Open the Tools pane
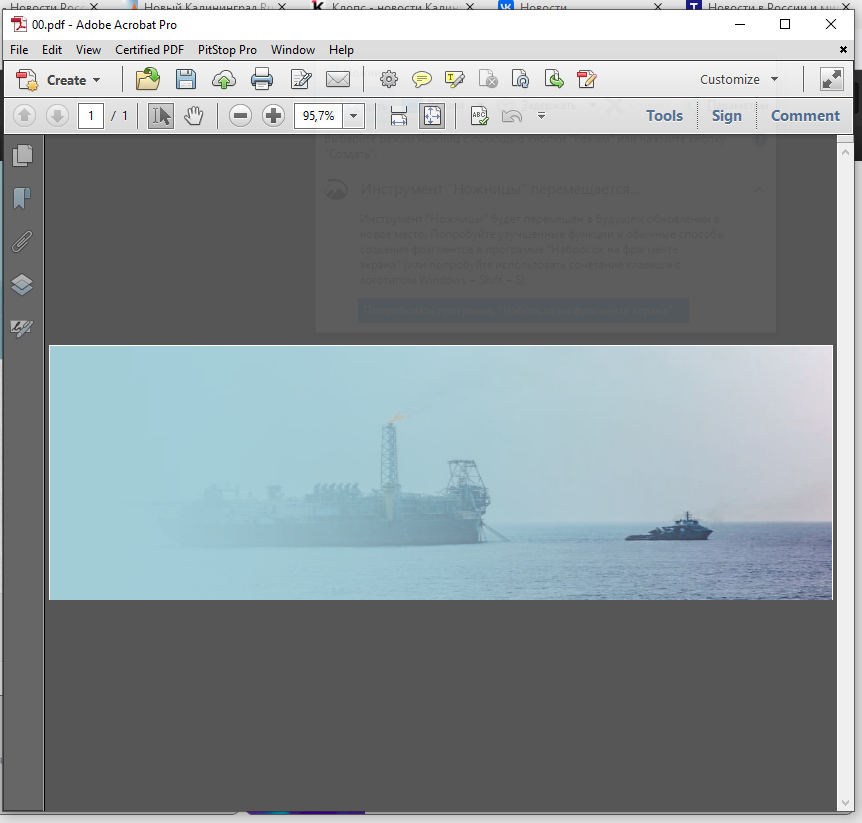Viewport: 862px width, 823px height. (x=664, y=116)
